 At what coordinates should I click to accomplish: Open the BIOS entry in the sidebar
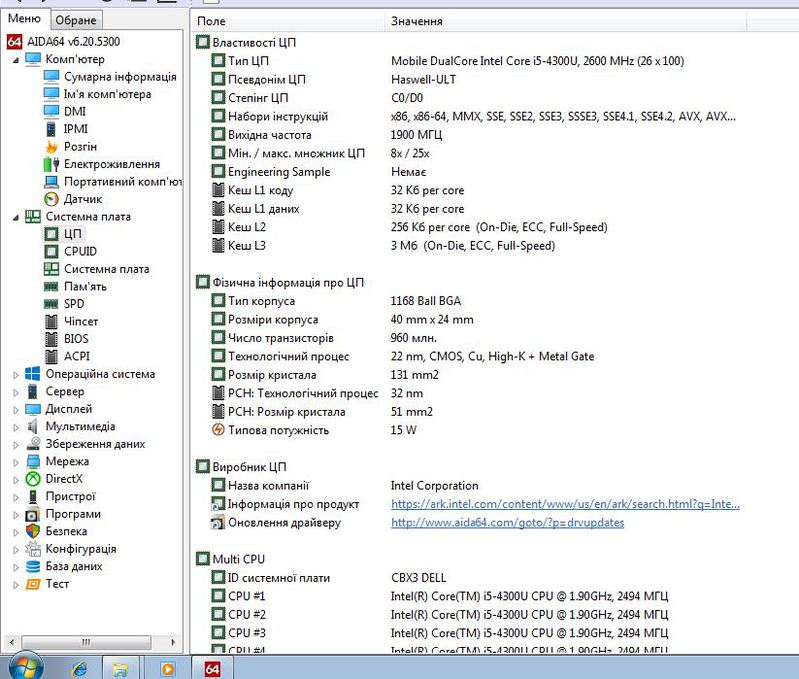pos(76,339)
